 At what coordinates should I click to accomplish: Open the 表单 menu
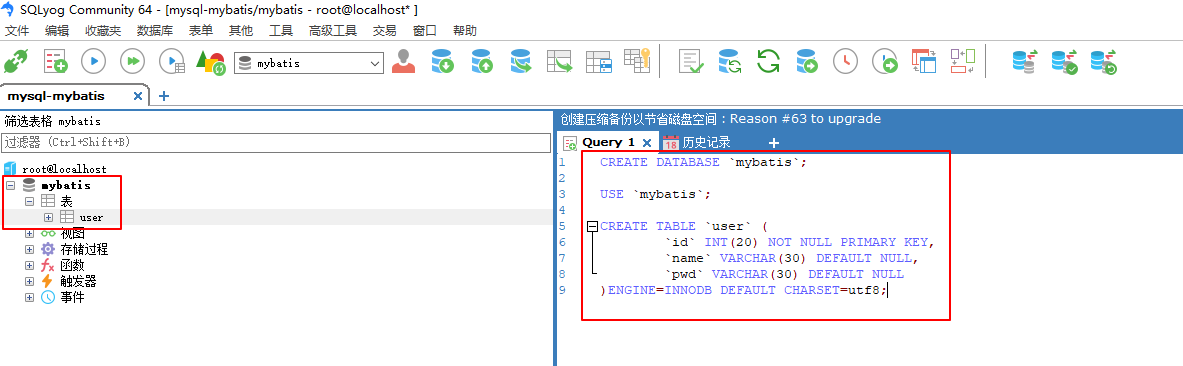click(x=201, y=31)
